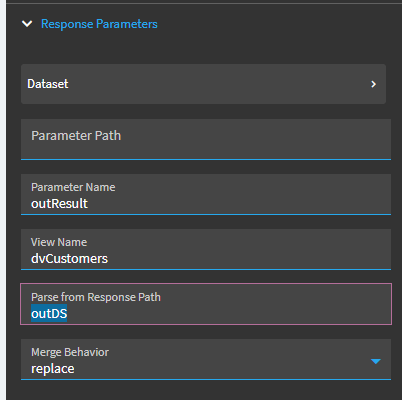Collapse the Response Parameters section chevron

[27, 24]
